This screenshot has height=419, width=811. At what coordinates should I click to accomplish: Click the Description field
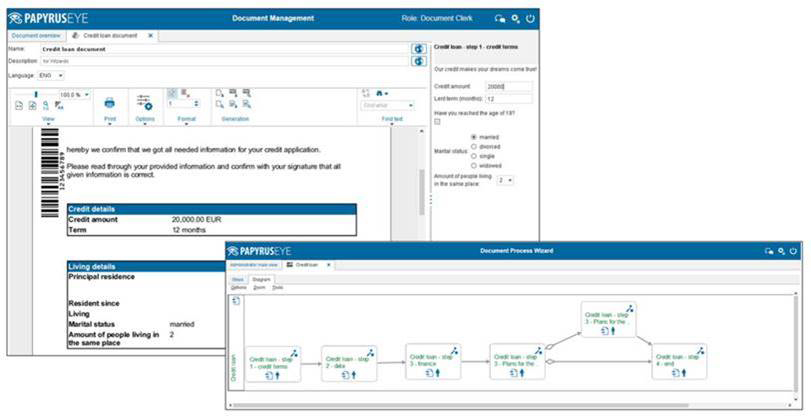225,61
